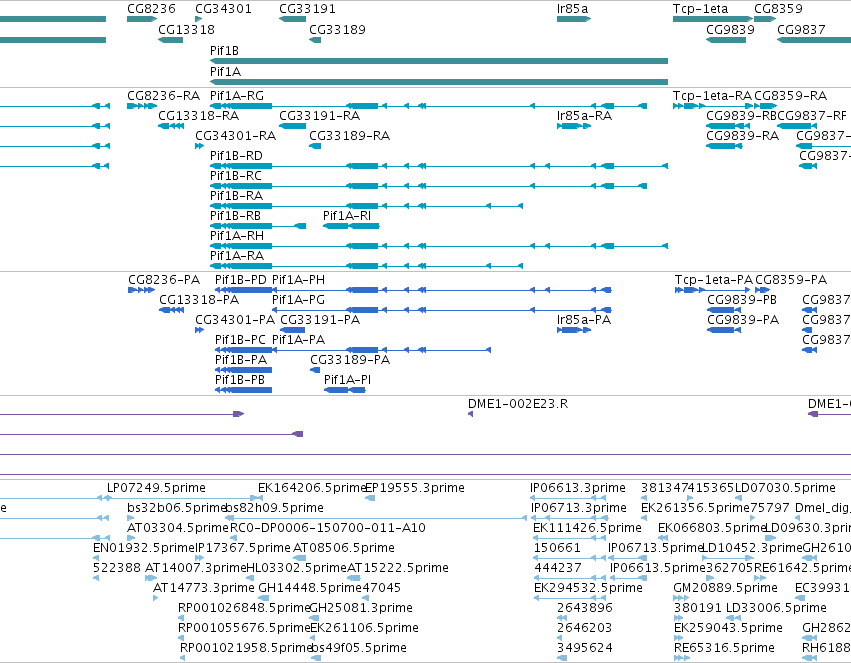
Task: Select the LP07249.5prime EST
Action: [180, 498]
